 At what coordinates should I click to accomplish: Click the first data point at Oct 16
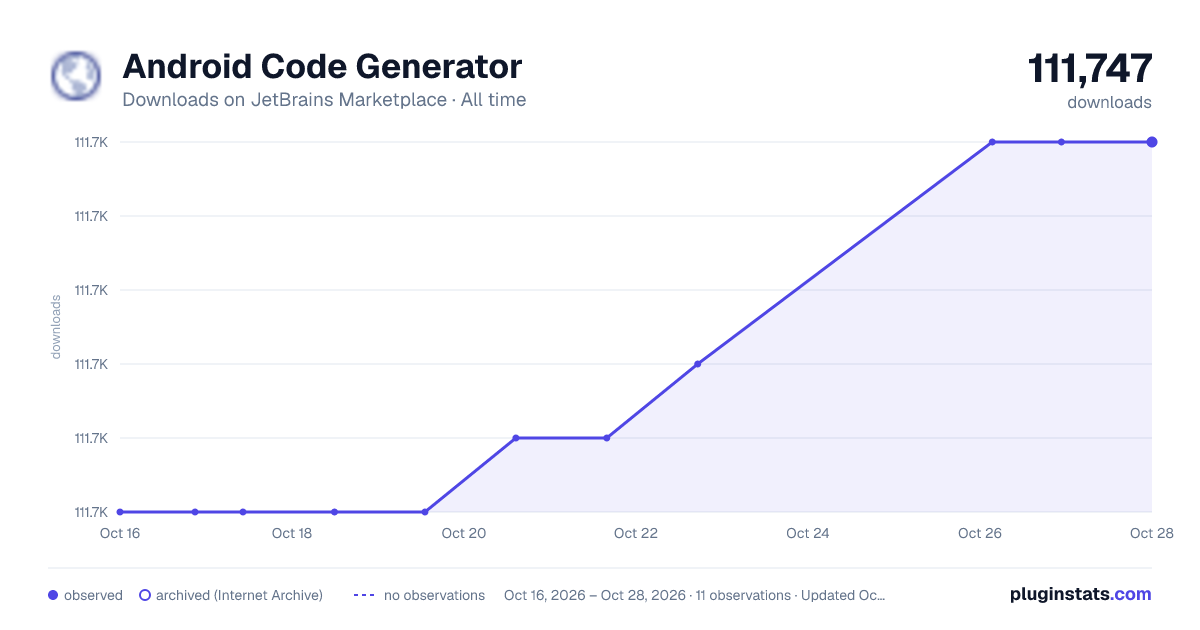pos(120,512)
